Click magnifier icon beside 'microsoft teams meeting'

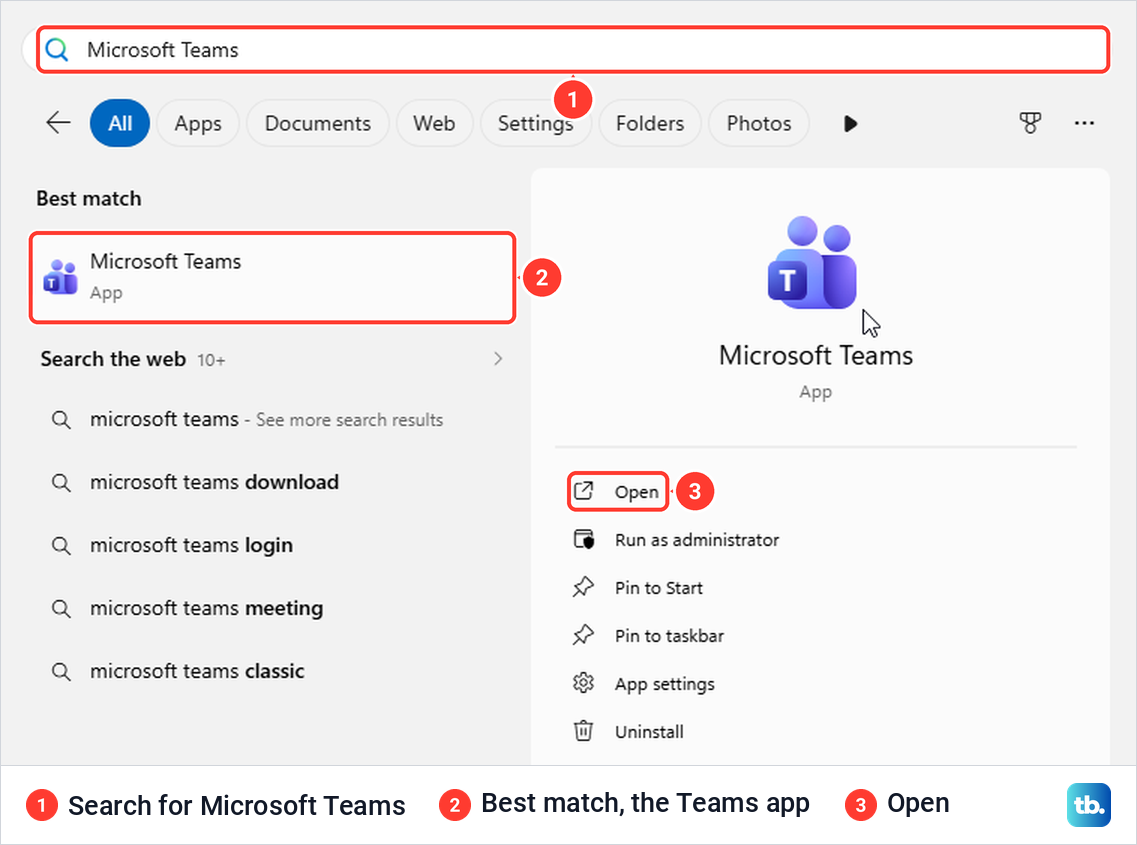pyautogui.click(x=62, y=609)
